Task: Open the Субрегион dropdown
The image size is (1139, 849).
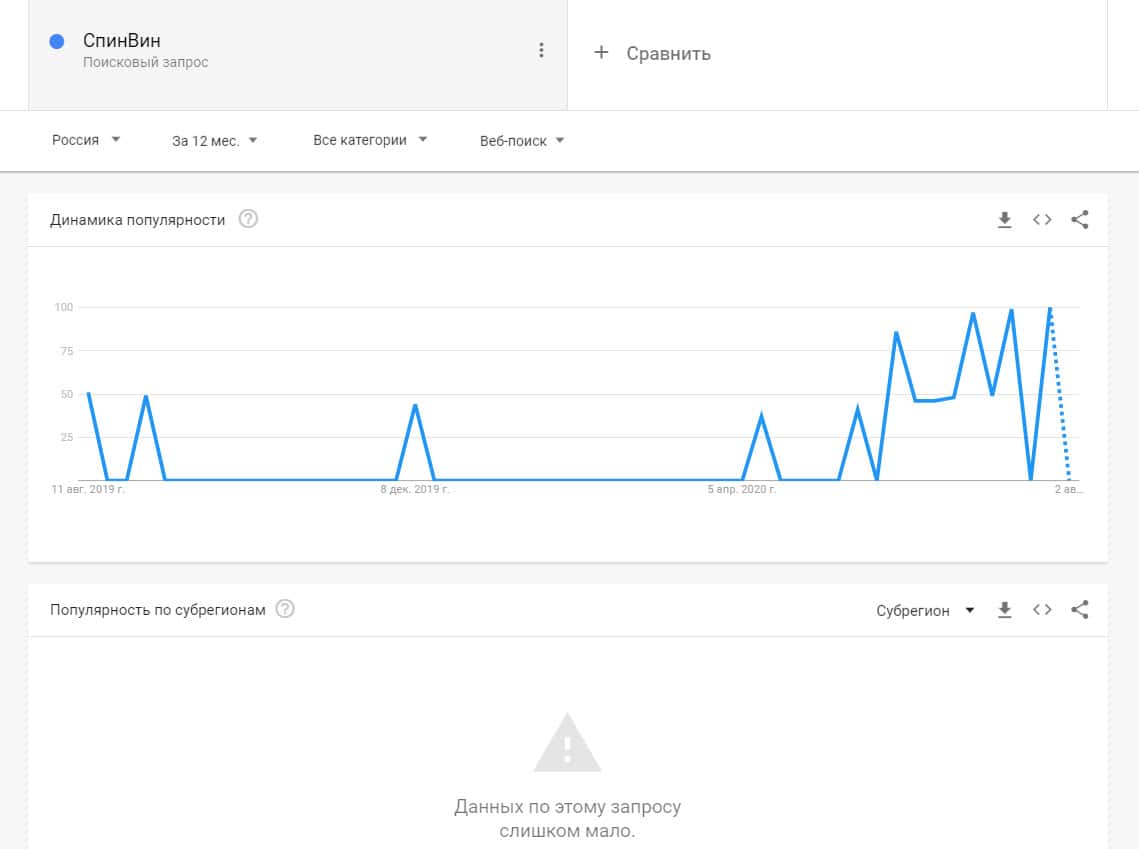Action: 925,610
